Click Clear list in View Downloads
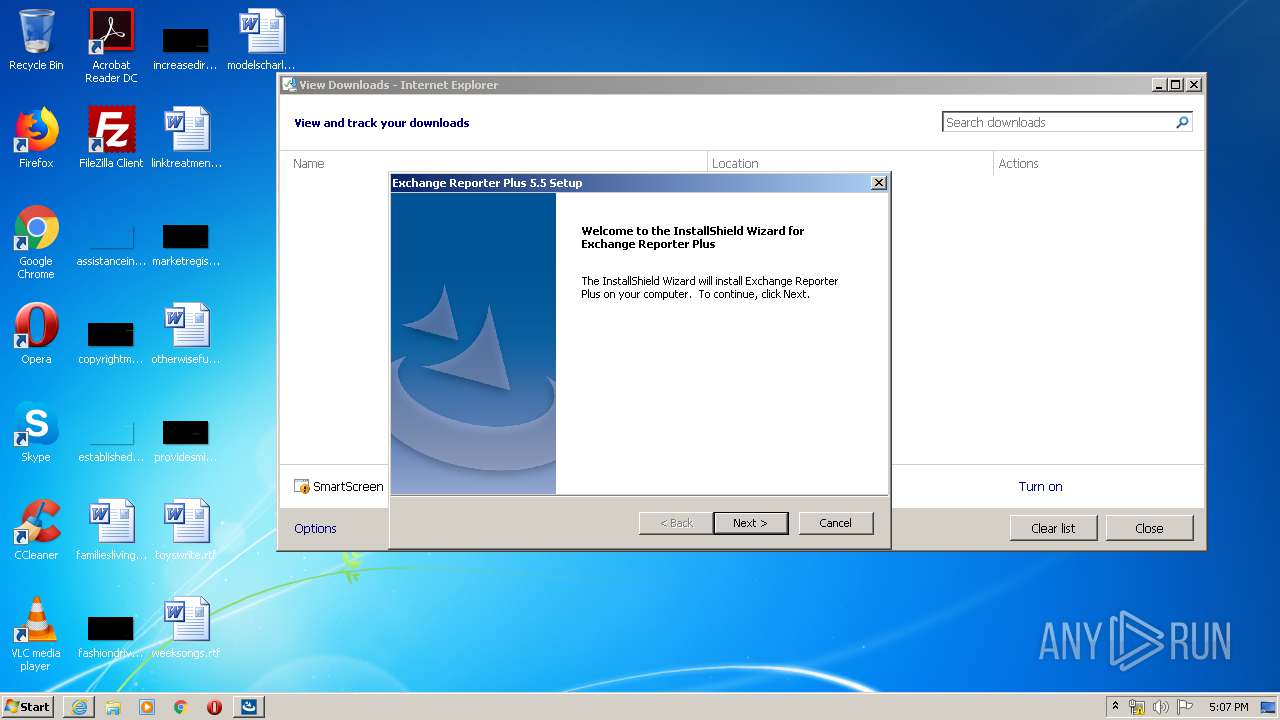This screenshot has height=720, width=1280. click(1053, 528)
